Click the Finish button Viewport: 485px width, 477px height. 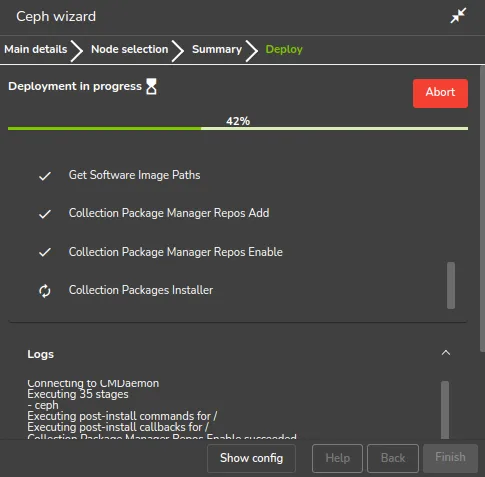pyautogui.click(x=450, y=458)
